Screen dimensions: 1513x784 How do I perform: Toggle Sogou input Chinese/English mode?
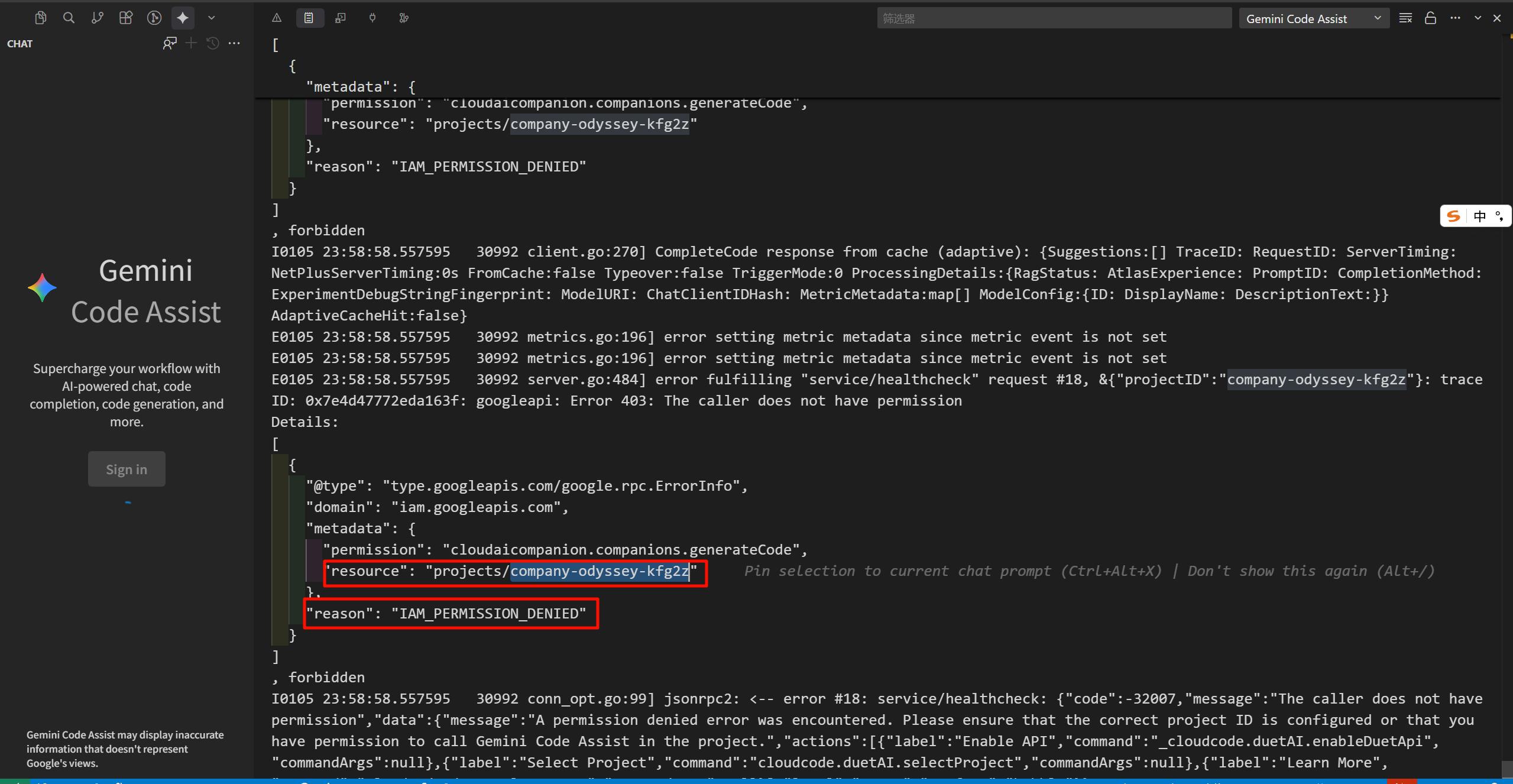coord(1479,216)
